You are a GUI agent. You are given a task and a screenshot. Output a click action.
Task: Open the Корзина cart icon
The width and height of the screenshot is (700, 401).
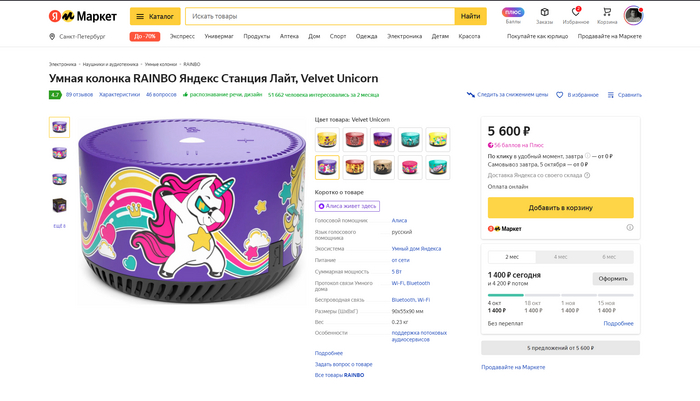coord(607,15)
